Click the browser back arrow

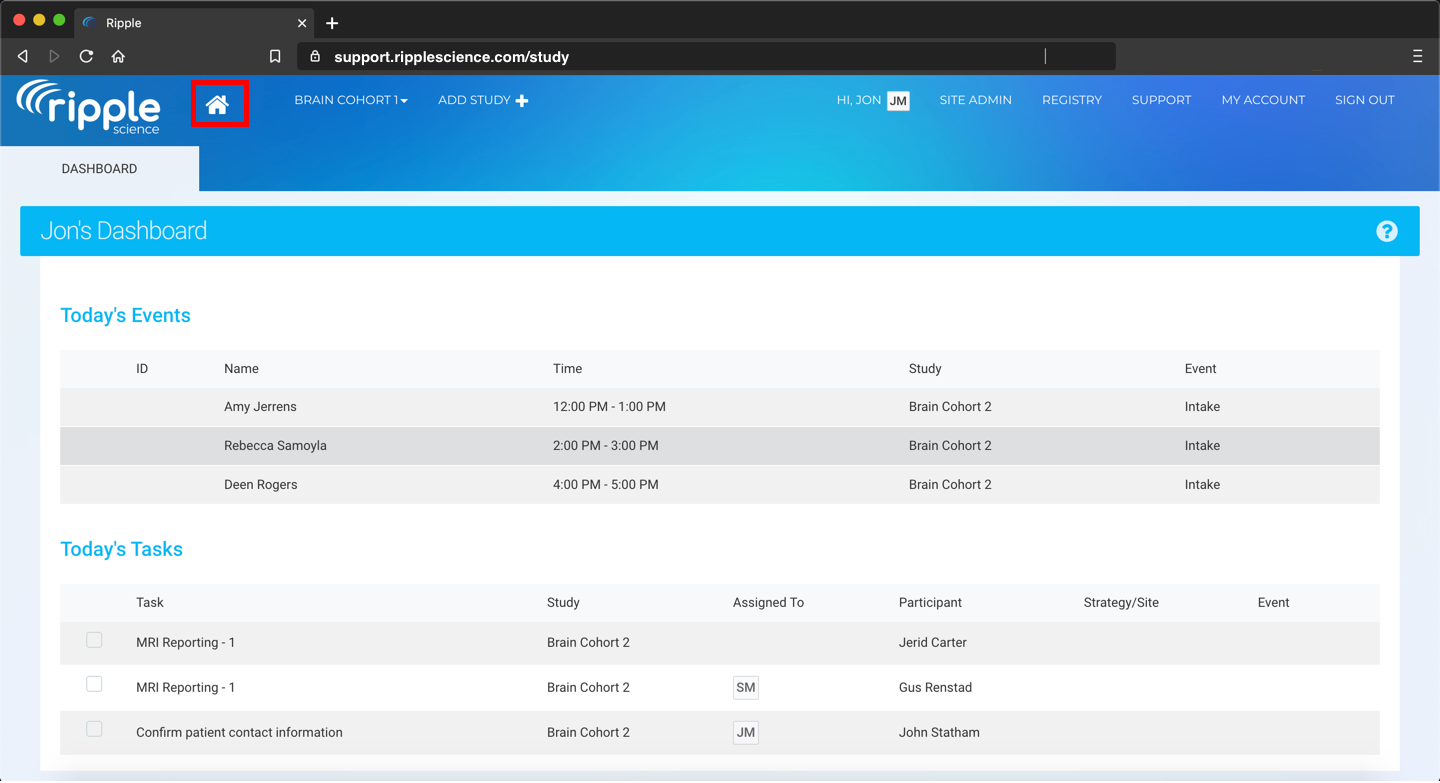coord(23,57)
